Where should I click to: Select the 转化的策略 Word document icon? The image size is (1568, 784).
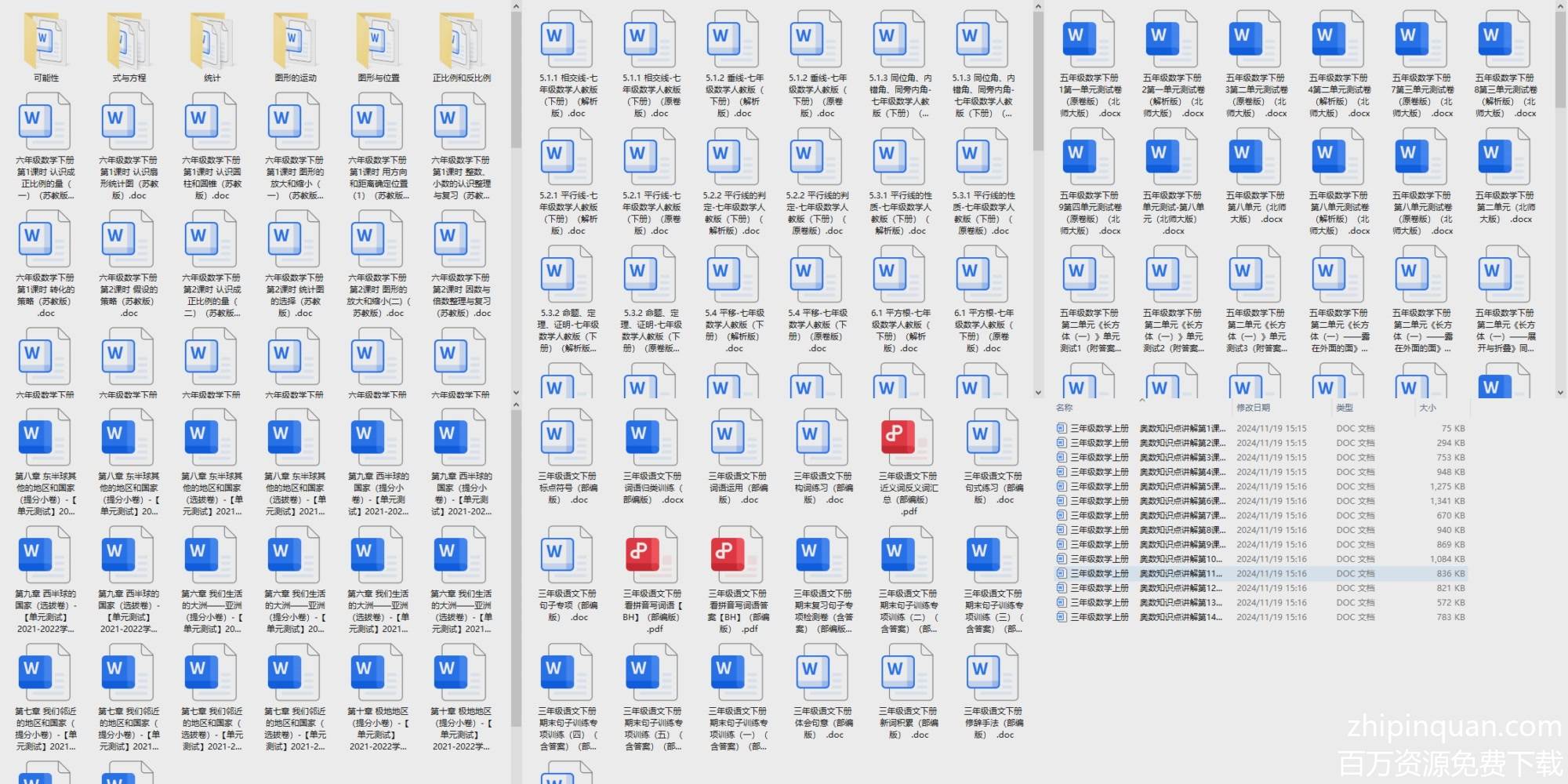[45, 238]
